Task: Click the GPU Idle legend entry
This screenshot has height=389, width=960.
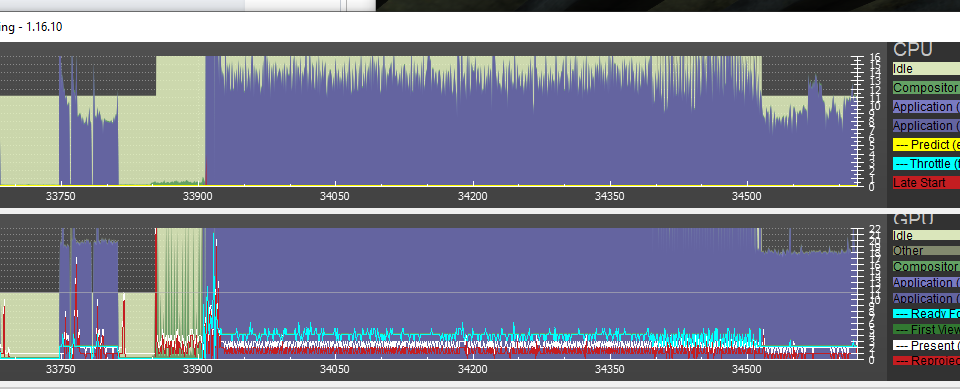Action: (926, 236)
